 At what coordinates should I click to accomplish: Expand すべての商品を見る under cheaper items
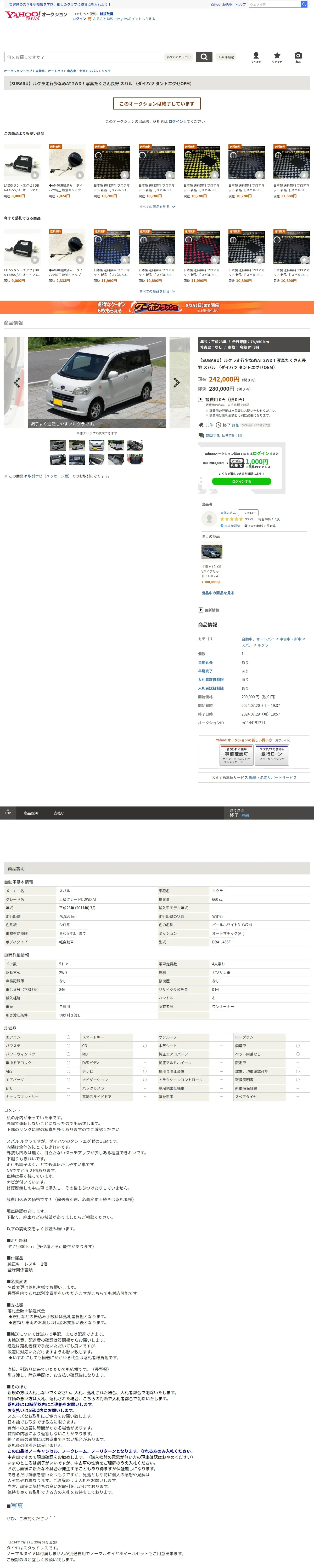[x=157, y=206]
